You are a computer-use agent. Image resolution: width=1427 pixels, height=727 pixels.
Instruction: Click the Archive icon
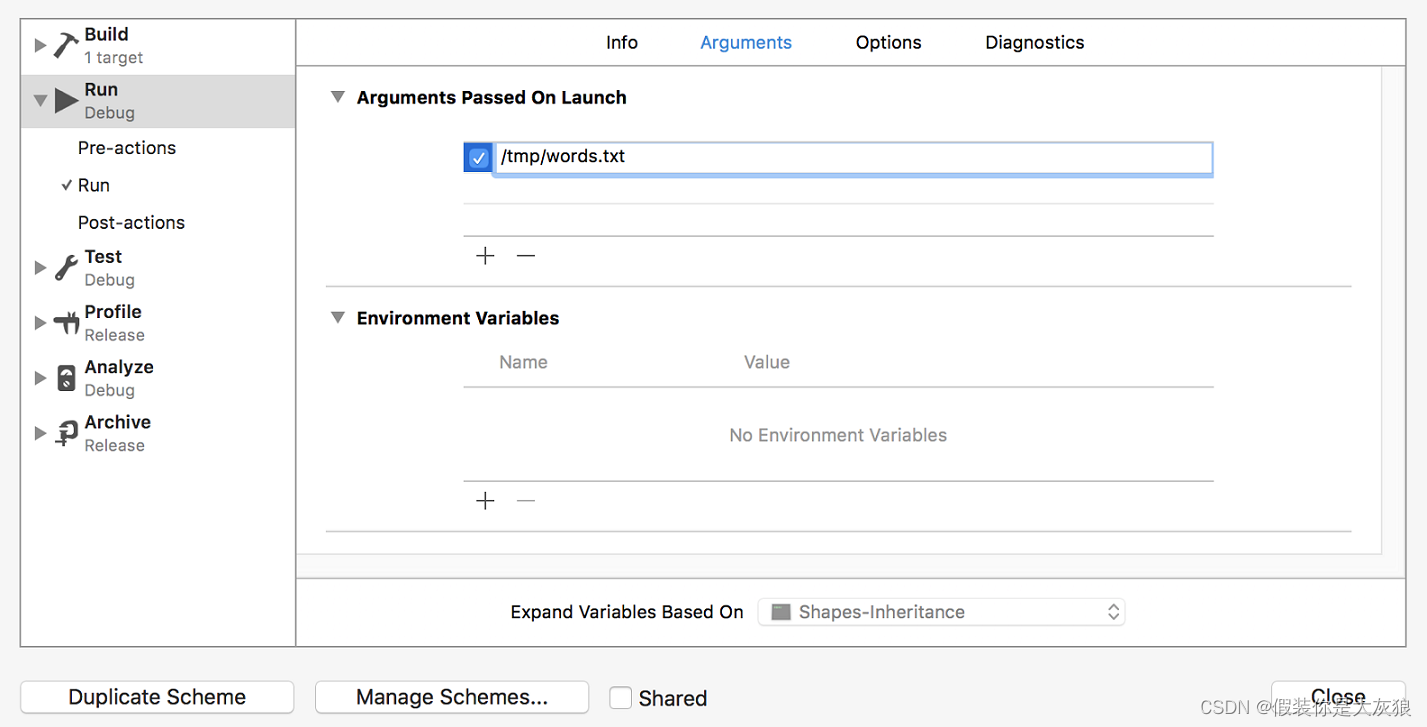66,433
